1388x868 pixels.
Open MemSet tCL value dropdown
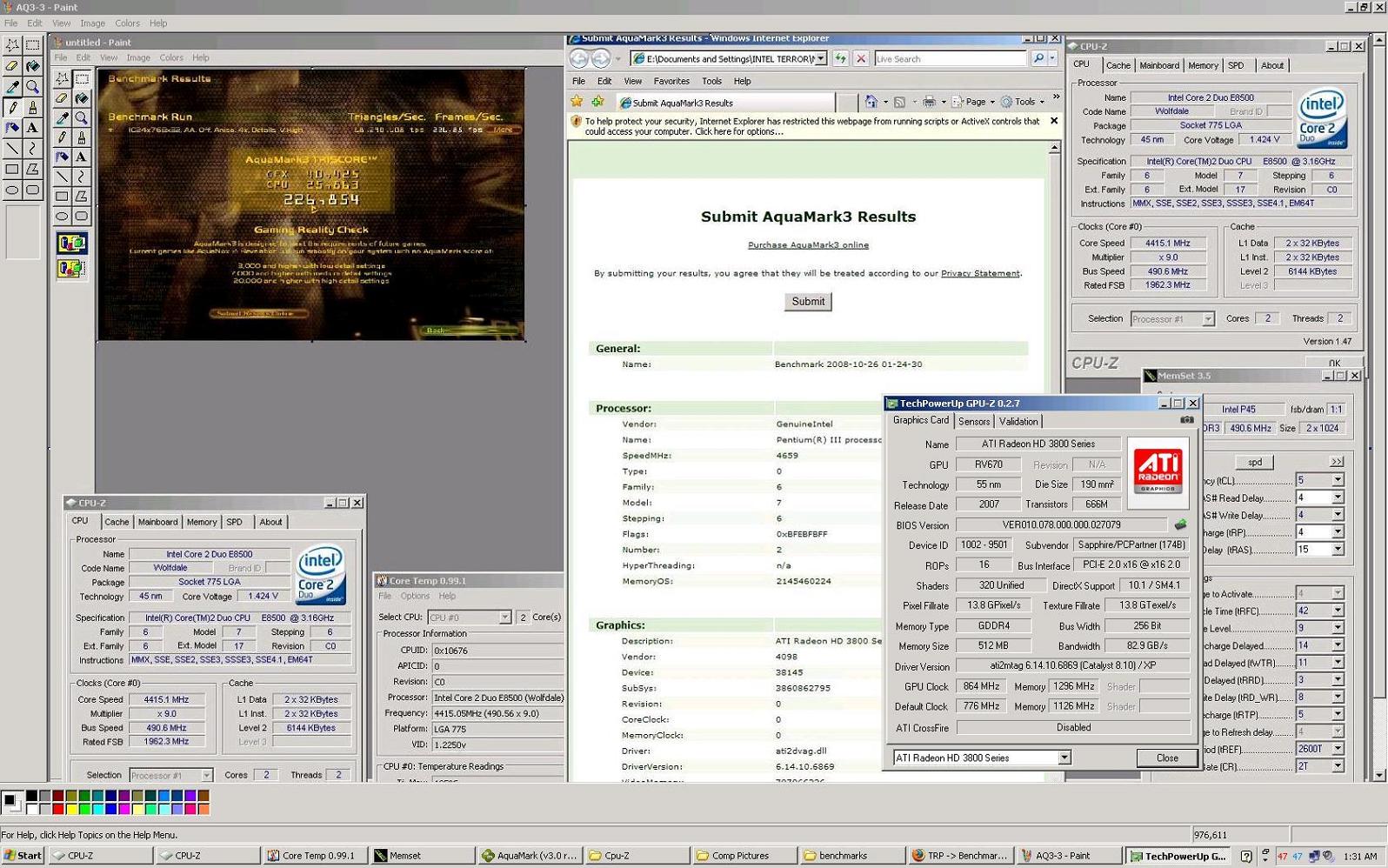[x=1337, y=480]
